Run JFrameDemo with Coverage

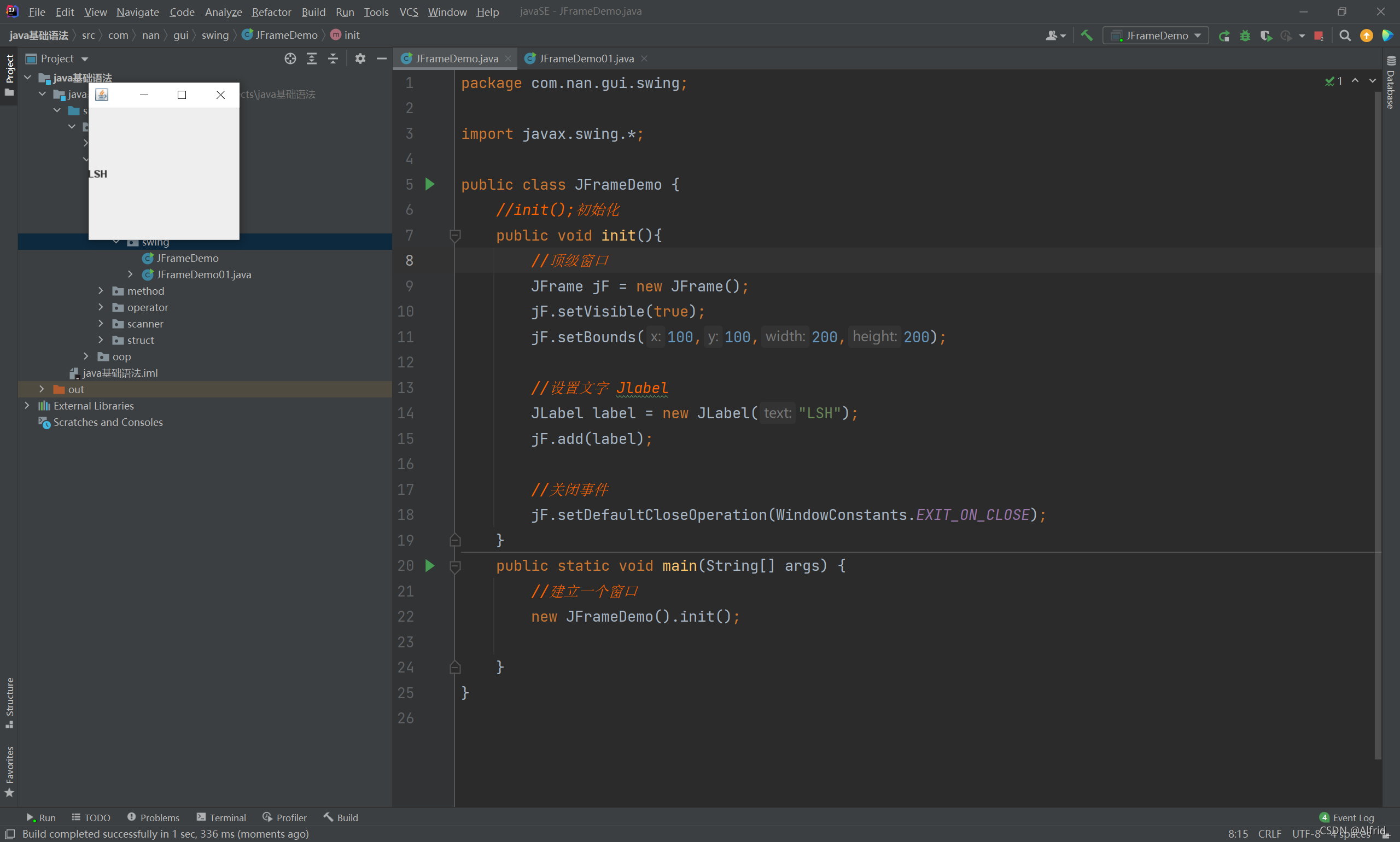[1266, 35]
